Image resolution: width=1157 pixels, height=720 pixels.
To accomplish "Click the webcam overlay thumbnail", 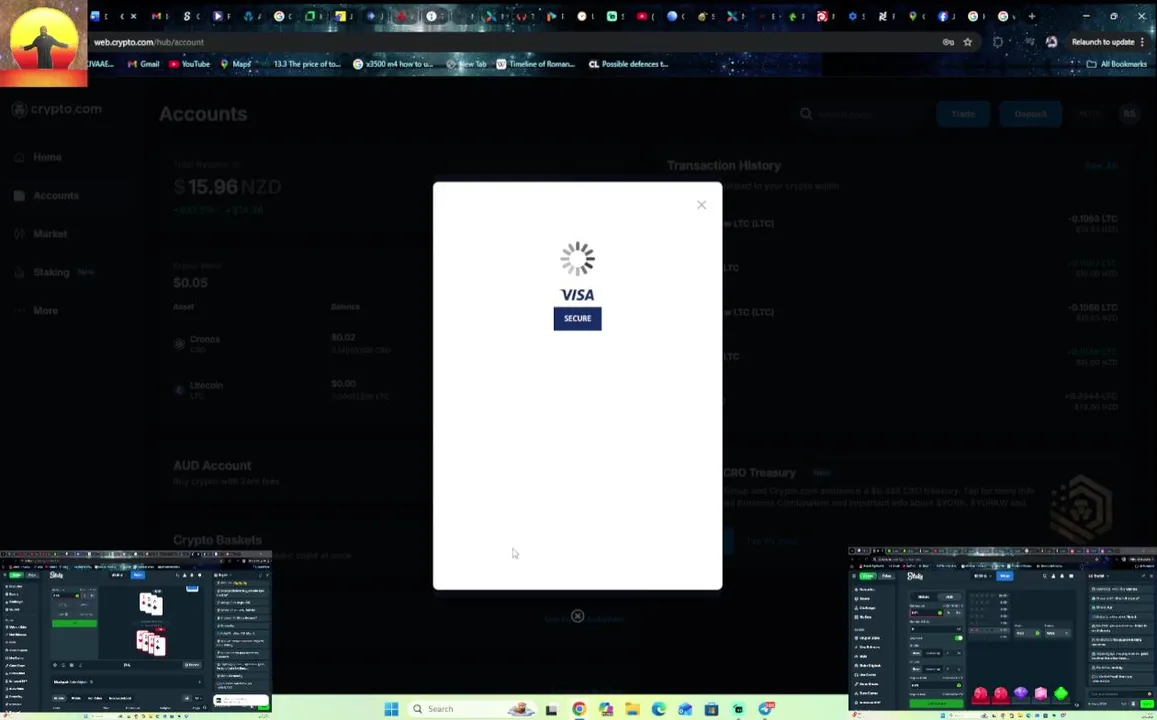I will pyautogui.click(x=44, y=44).
